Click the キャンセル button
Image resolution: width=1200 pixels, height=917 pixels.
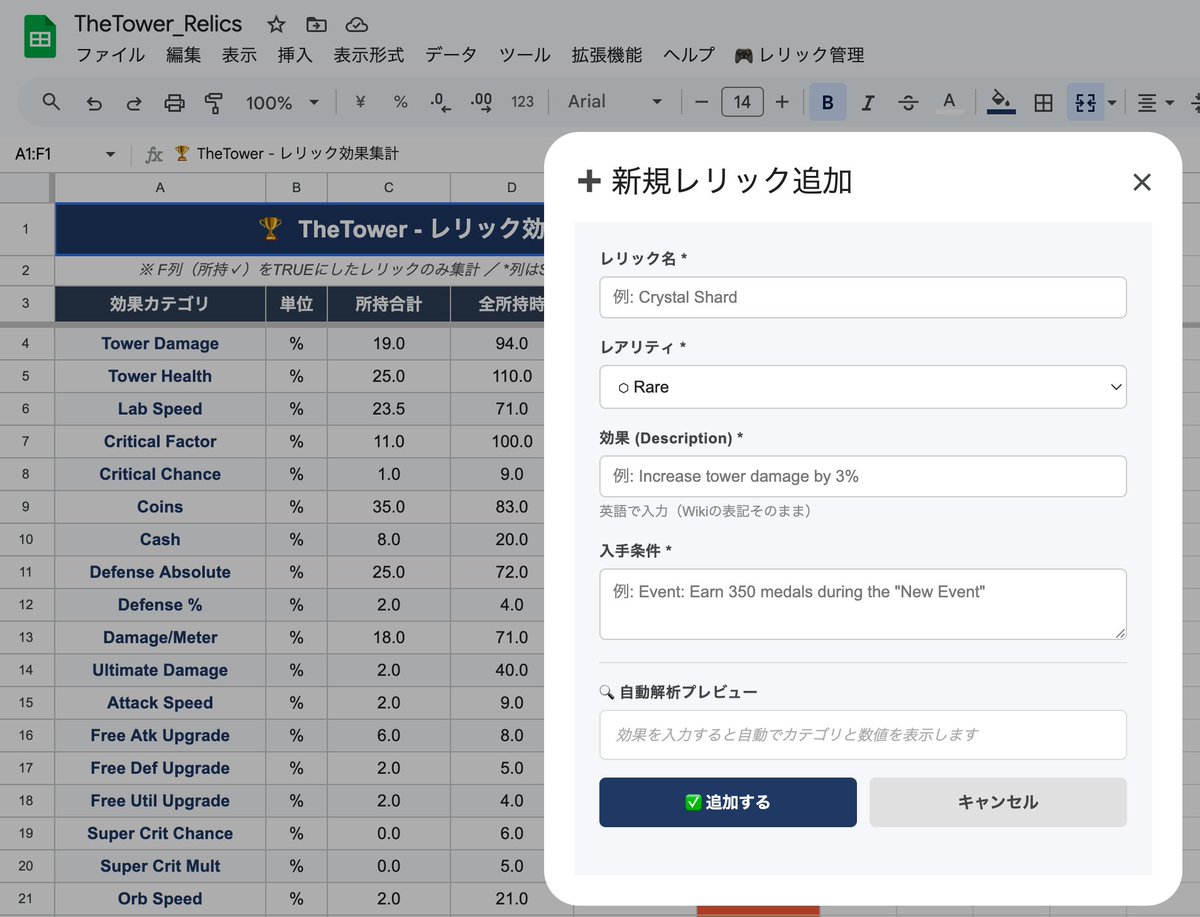pyautogui.click(x=998, y=802)
